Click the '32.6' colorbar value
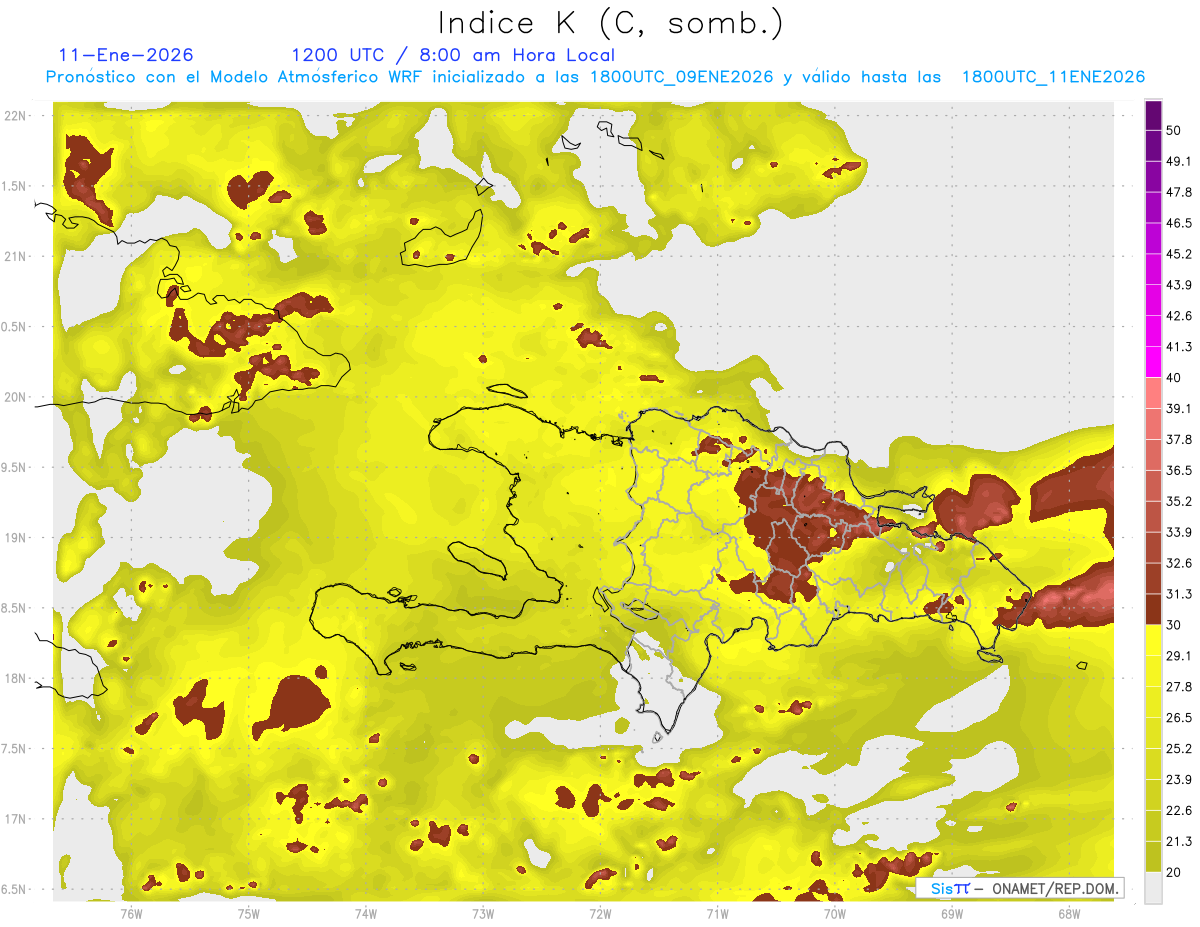Viewport: 1200px width, 927px height. 1180,563
